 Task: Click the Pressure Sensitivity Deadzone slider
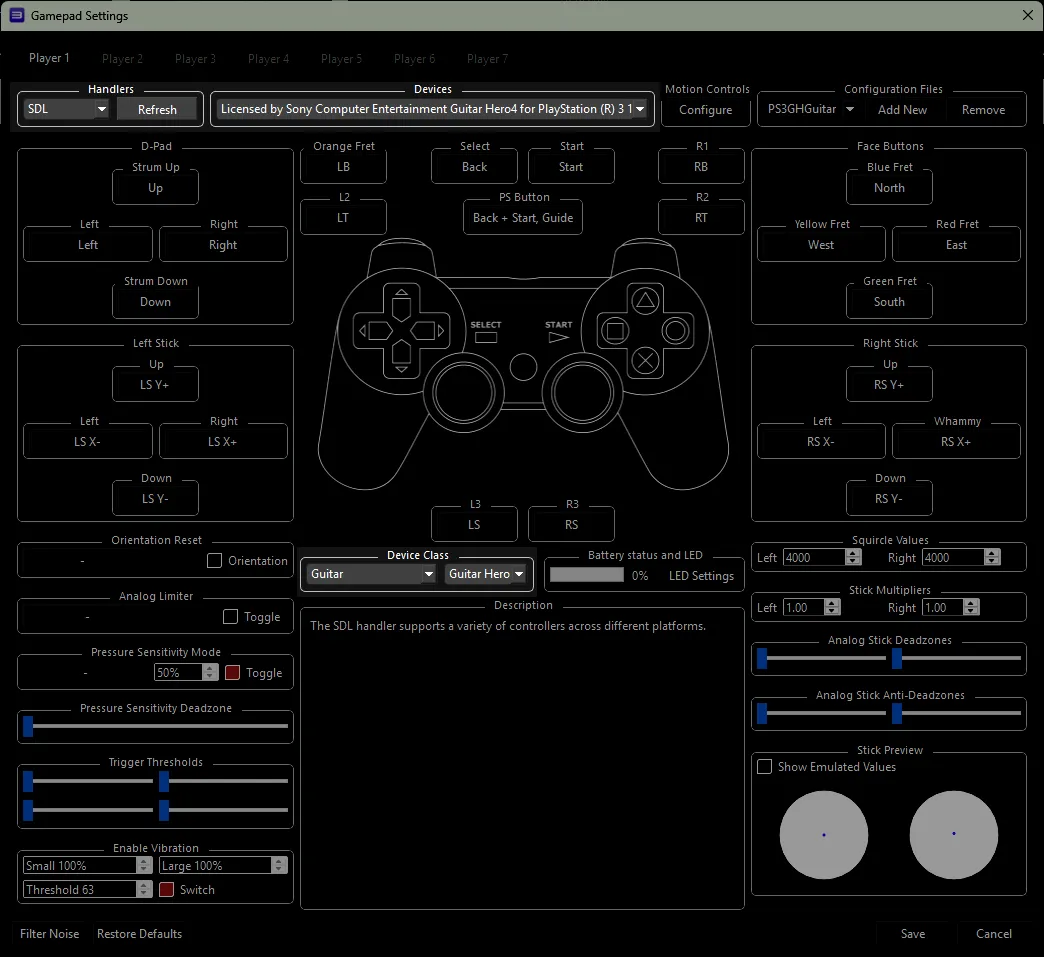pos(156,726)
